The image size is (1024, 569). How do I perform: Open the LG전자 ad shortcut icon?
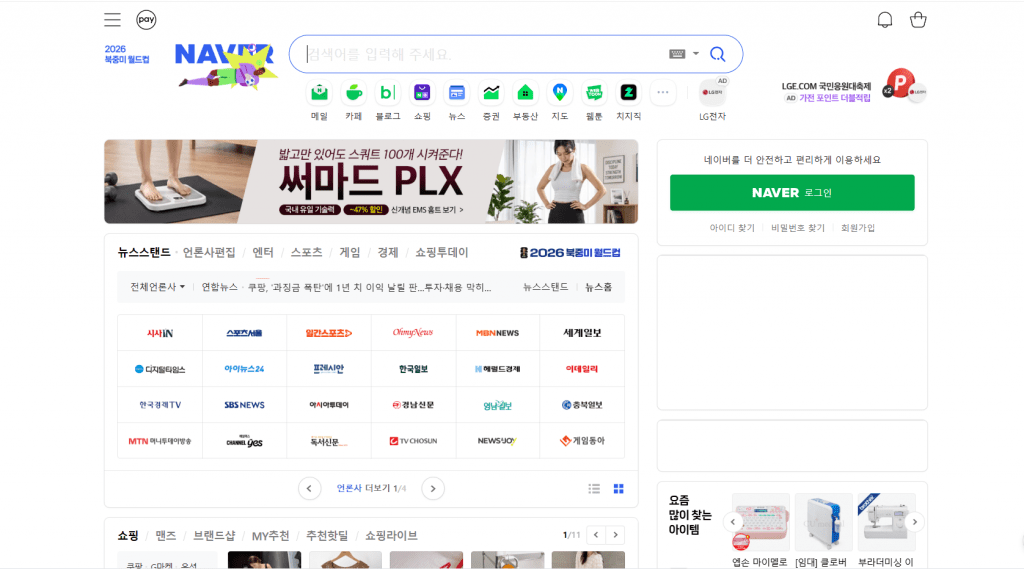coord(712,93)
